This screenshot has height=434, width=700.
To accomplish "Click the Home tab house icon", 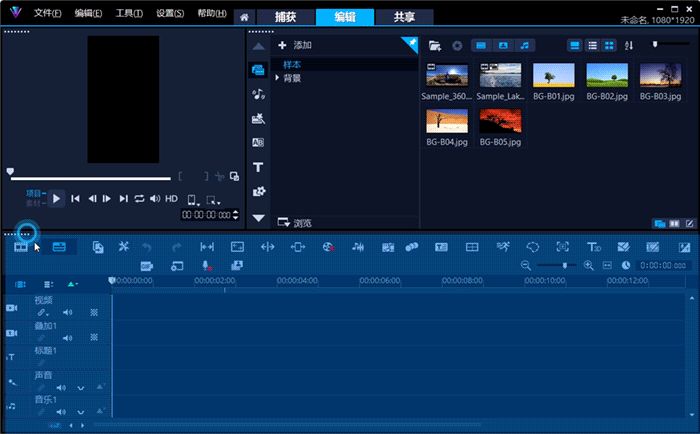I will pos(244,17).
